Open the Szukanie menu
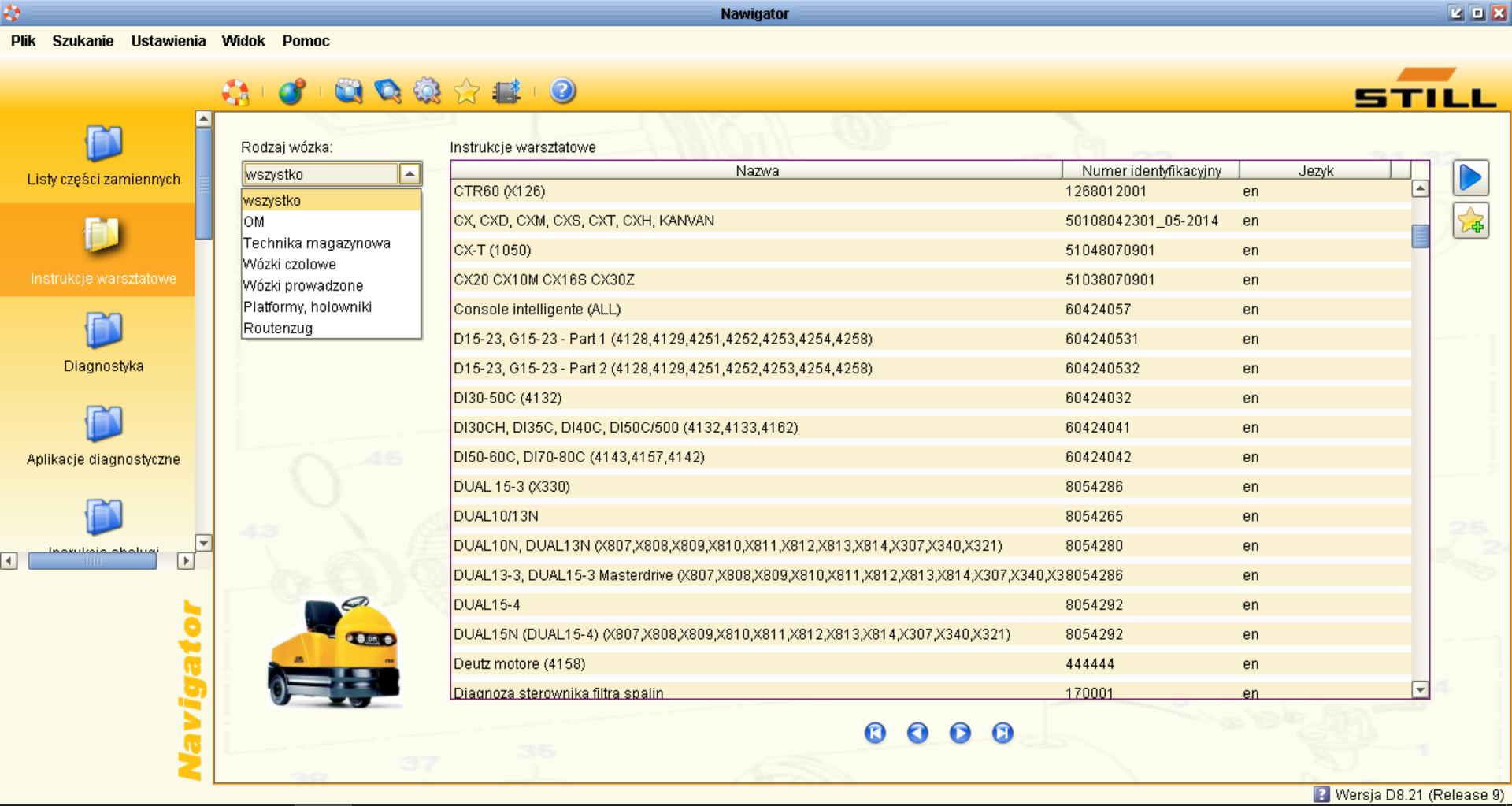The height and width of the screenshot is (806, 1512). tap(83, 41)
